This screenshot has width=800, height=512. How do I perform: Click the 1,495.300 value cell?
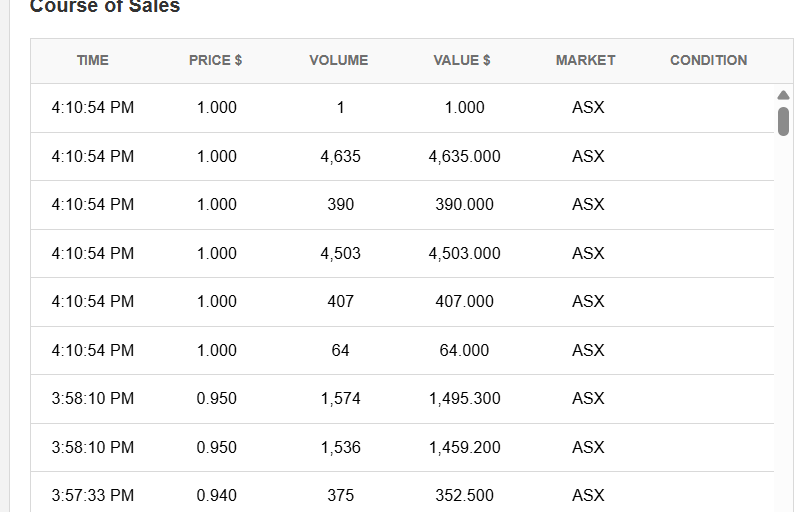[464, 398]
